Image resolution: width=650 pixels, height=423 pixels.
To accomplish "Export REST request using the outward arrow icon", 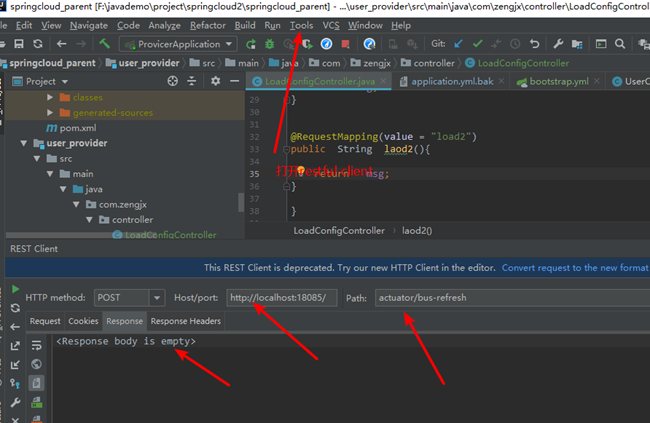I will coord(15,346).
